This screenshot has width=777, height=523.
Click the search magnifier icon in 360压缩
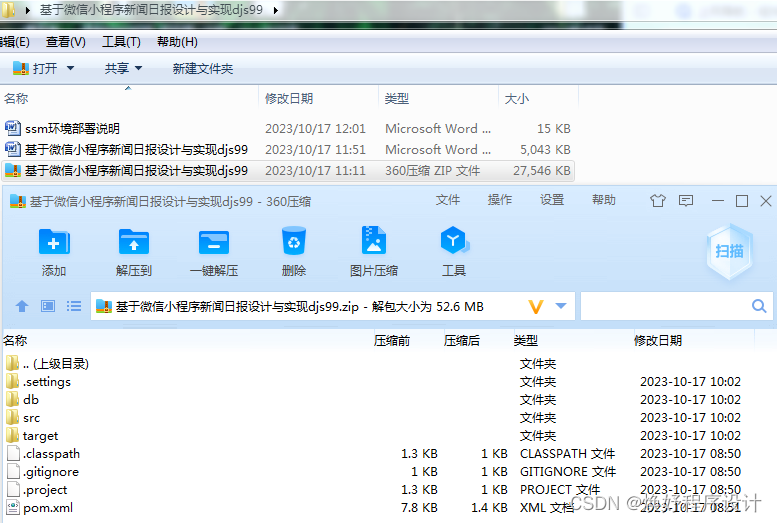759,306
